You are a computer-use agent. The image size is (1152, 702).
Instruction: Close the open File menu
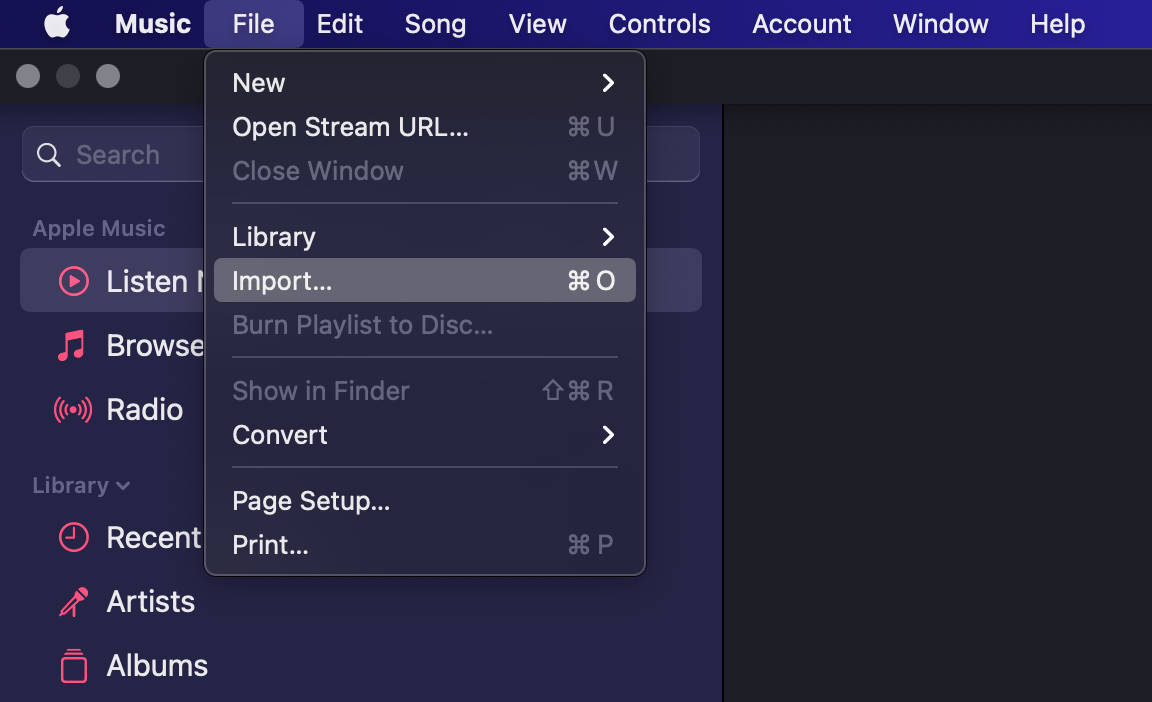pyautogui.click(x=253, y=23)
